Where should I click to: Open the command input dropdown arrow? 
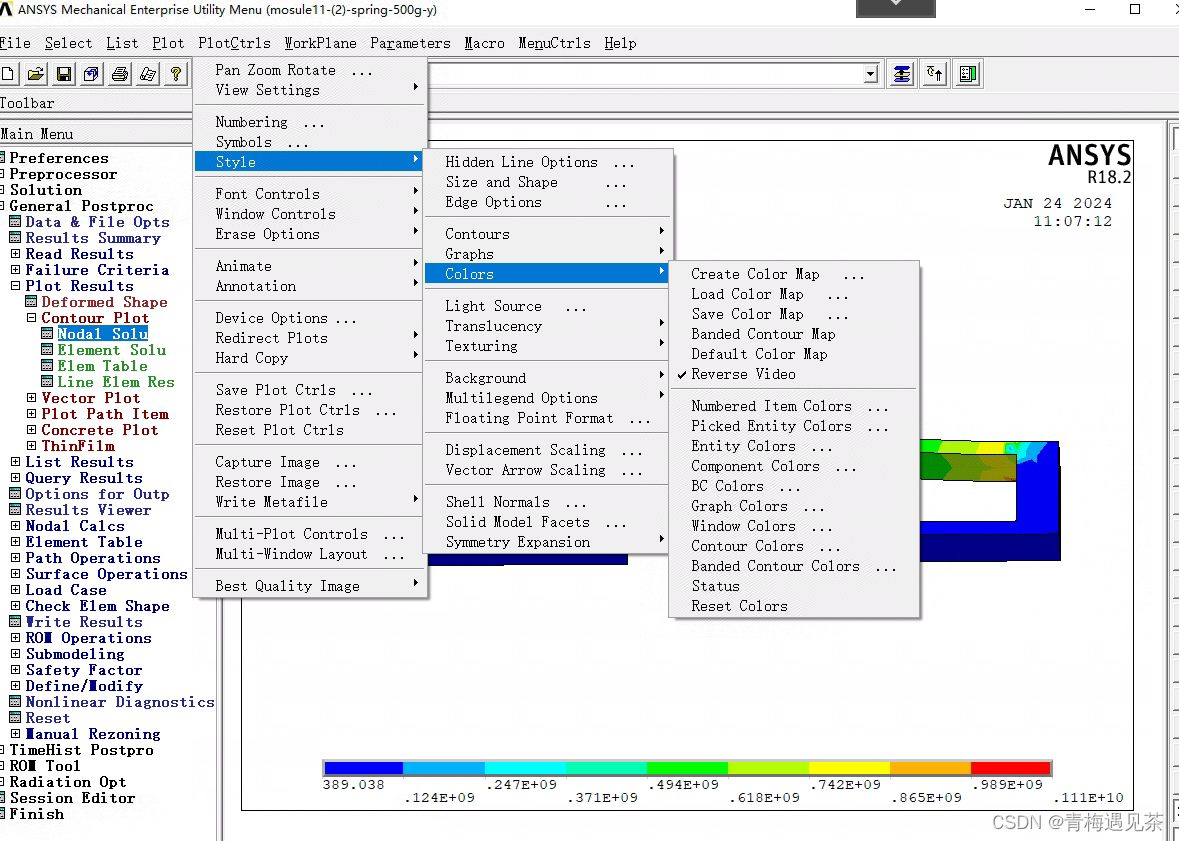point(871,74)
